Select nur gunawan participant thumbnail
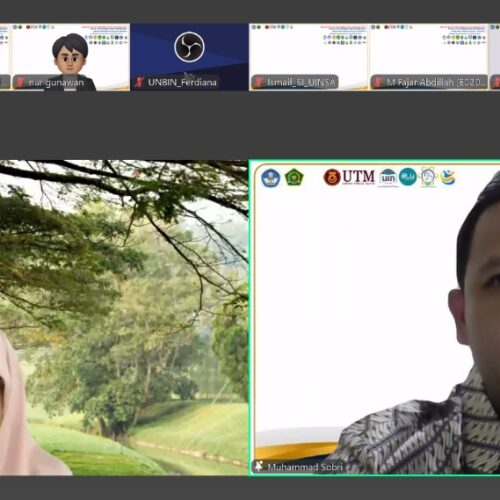Screen dimensions: 500x500 (x=71, y=57)
